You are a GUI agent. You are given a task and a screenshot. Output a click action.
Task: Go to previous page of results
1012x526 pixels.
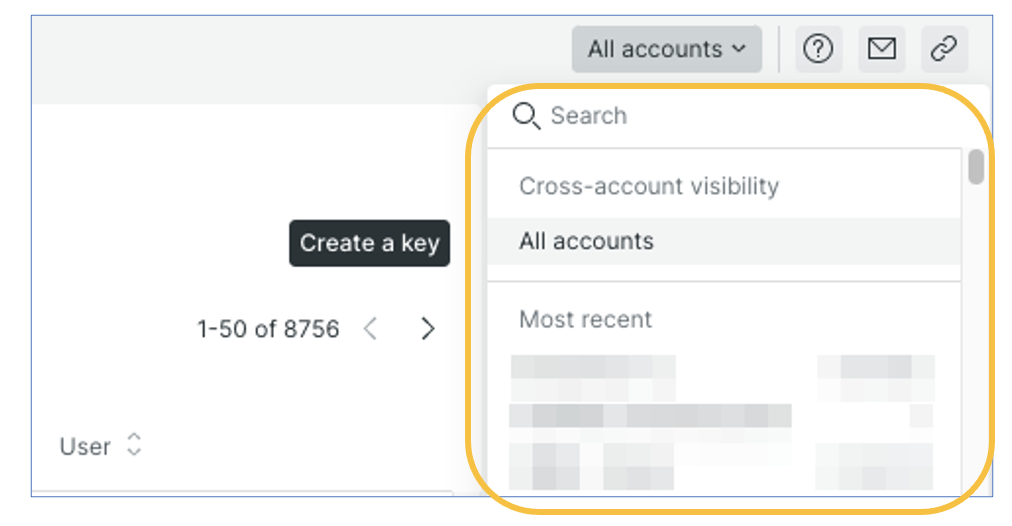tap(370, 329)
